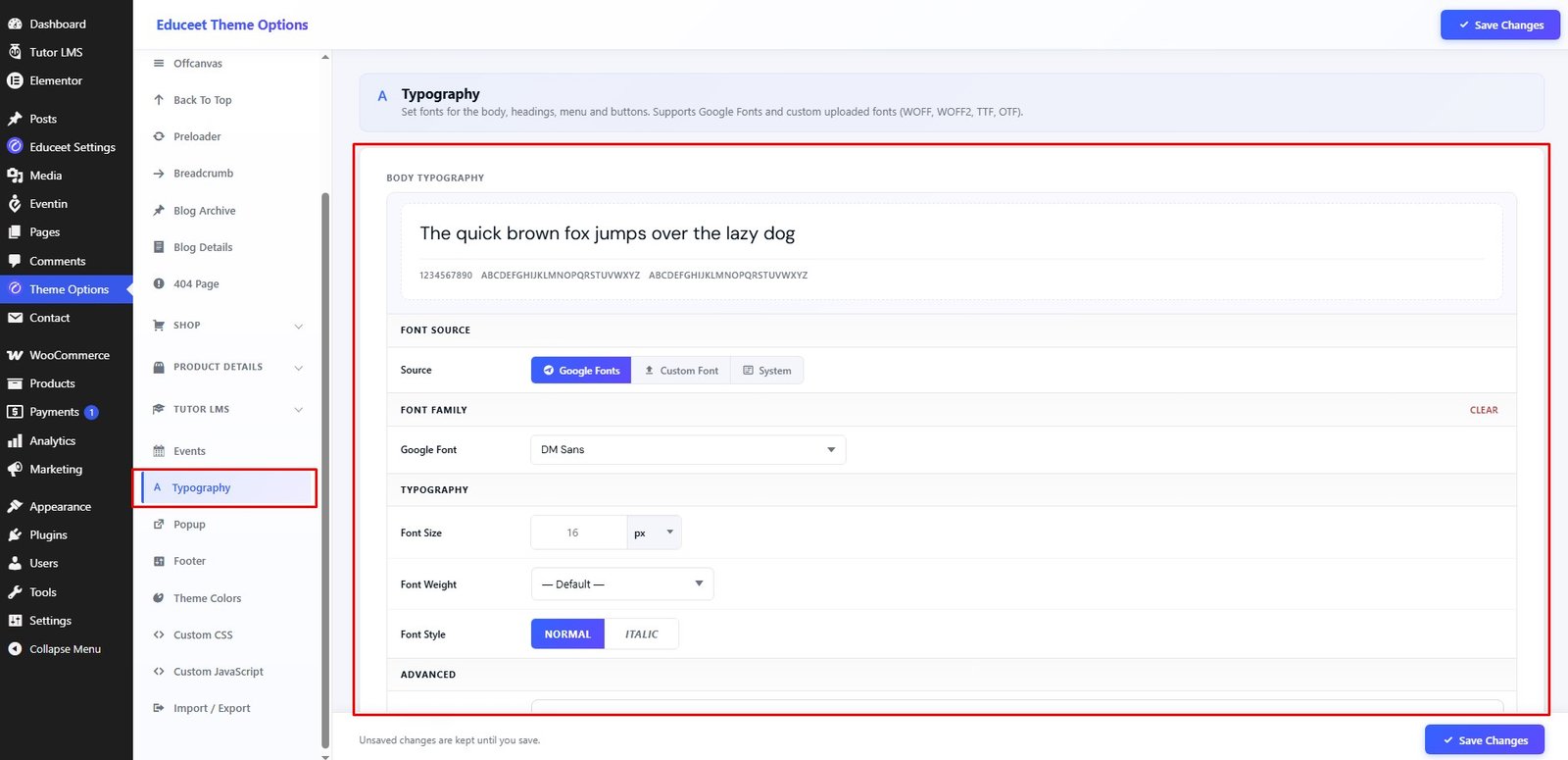
Task: Select Google Fonts as font source
Action: (581, 370)
